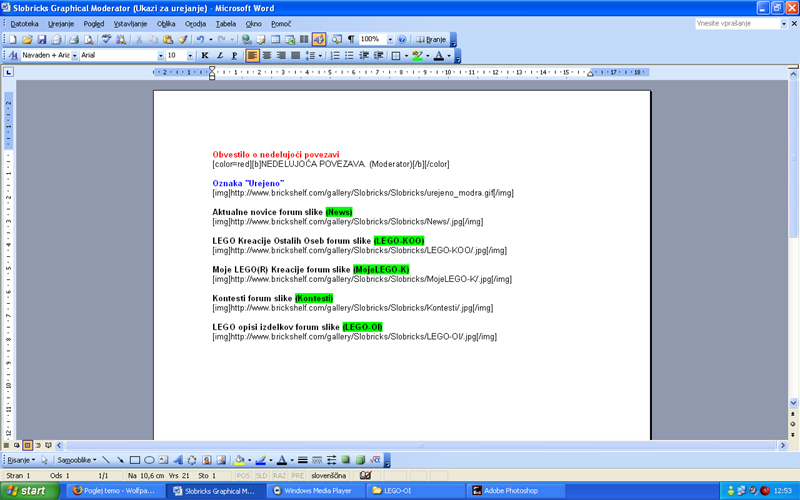The image size is (800, 500).
Task: Switch to Windows Media Player taskbar button
Action: pyautogui.click(x=316, y=490)
